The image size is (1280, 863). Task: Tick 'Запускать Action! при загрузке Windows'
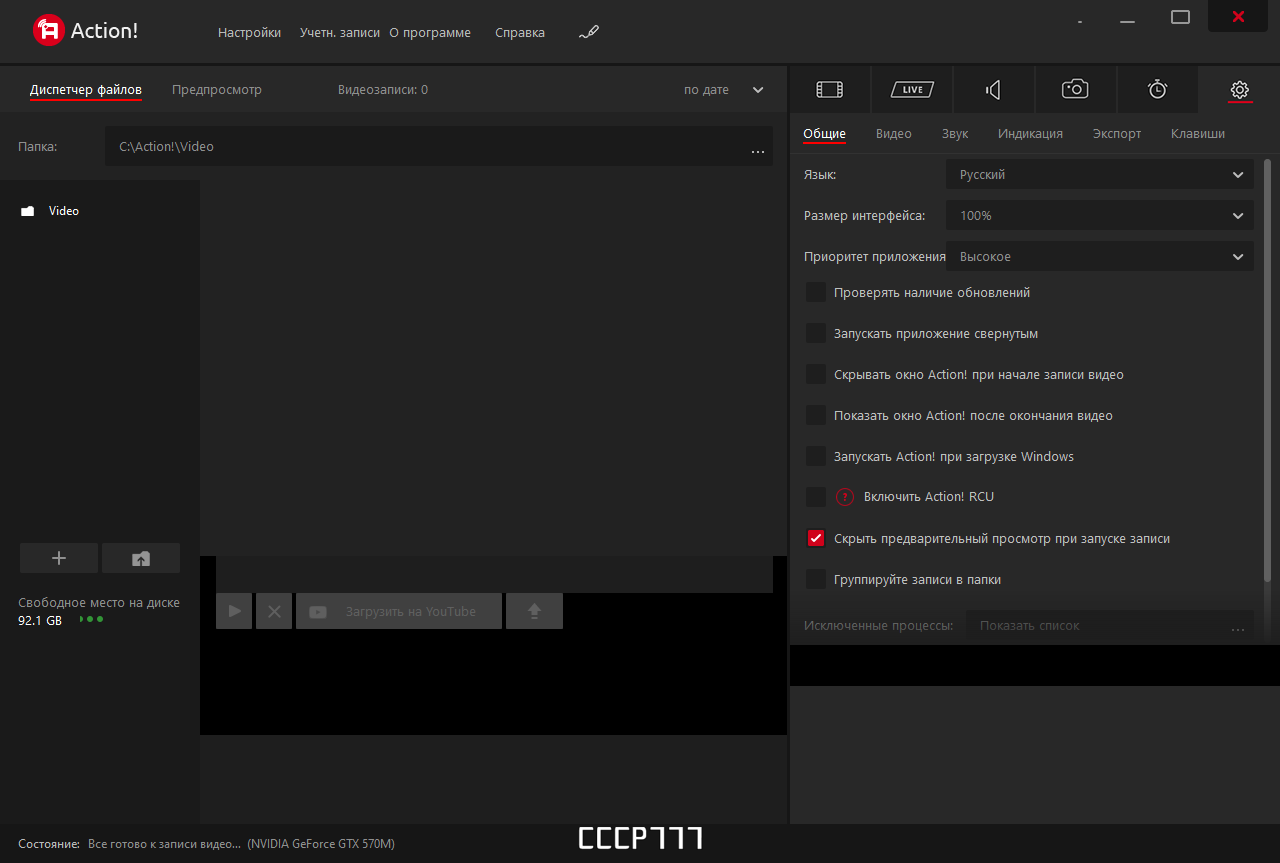(x=816, y=456)
